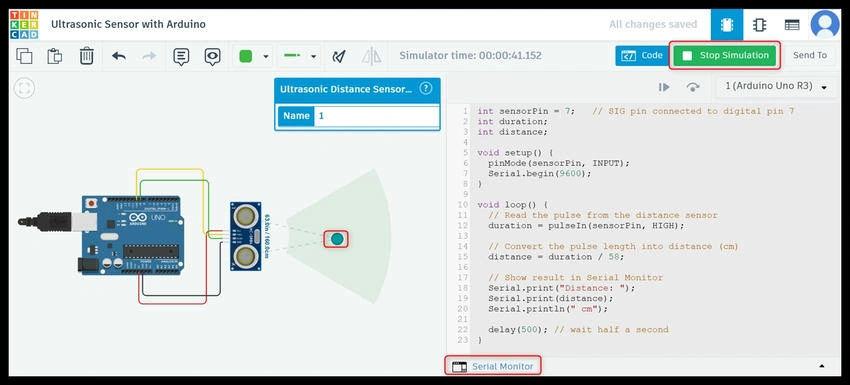The height and width of the screenshot is (385, 850).
Task: Click the All changes saved status
Action: [653, 24]
